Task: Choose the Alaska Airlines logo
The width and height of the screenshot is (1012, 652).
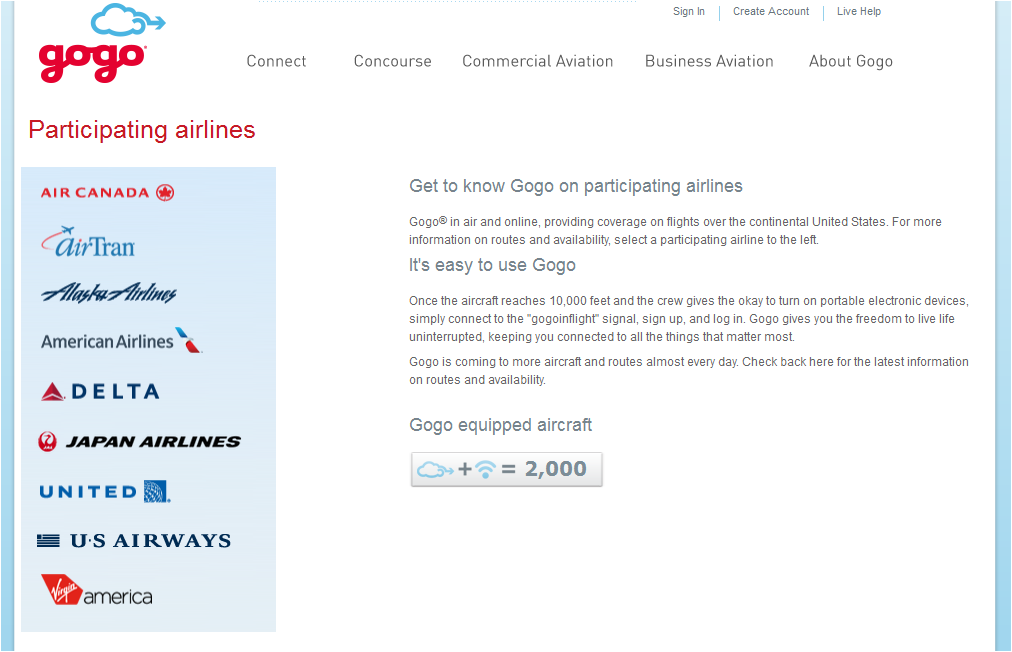Action: click(x=108, y=293)
